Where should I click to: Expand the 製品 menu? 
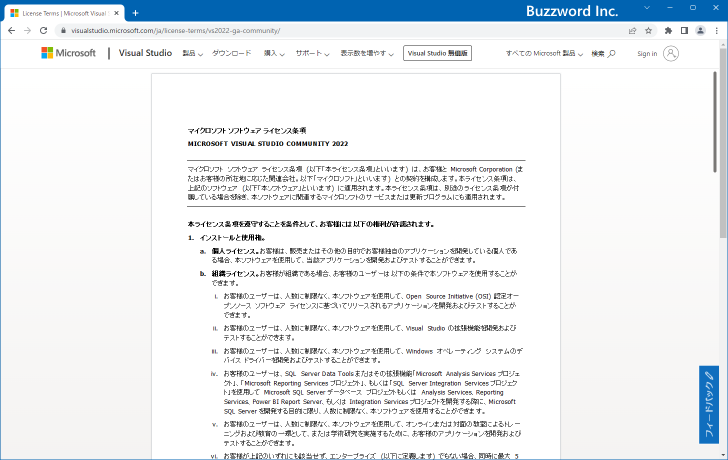pyautogui.click(x=193, y=53)
